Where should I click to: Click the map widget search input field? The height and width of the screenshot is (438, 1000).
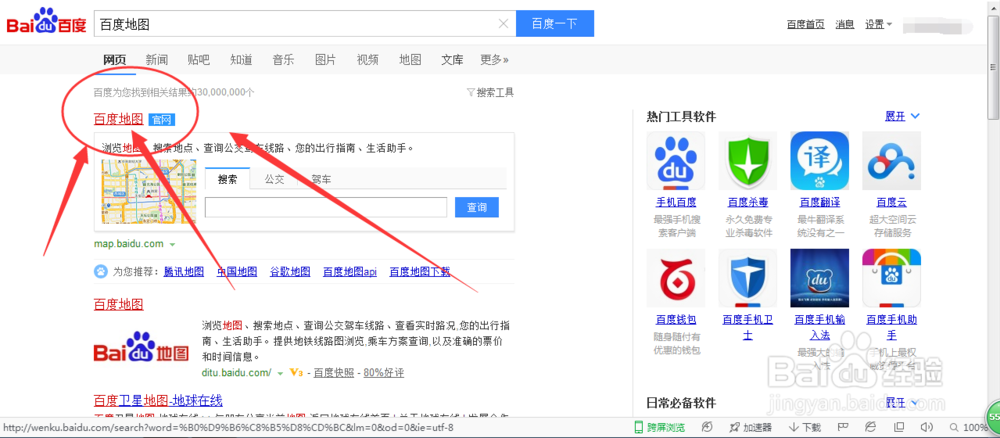point(326,207)
